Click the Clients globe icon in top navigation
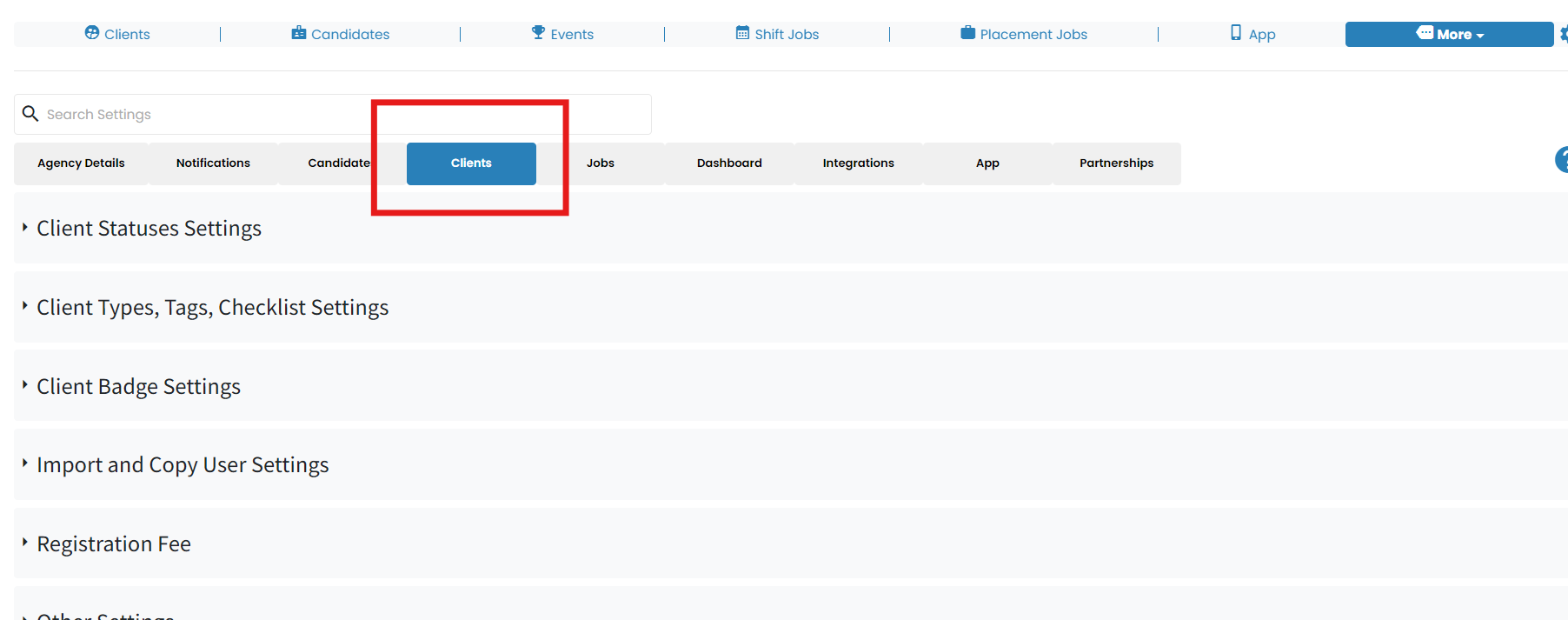 click(92, 33)
